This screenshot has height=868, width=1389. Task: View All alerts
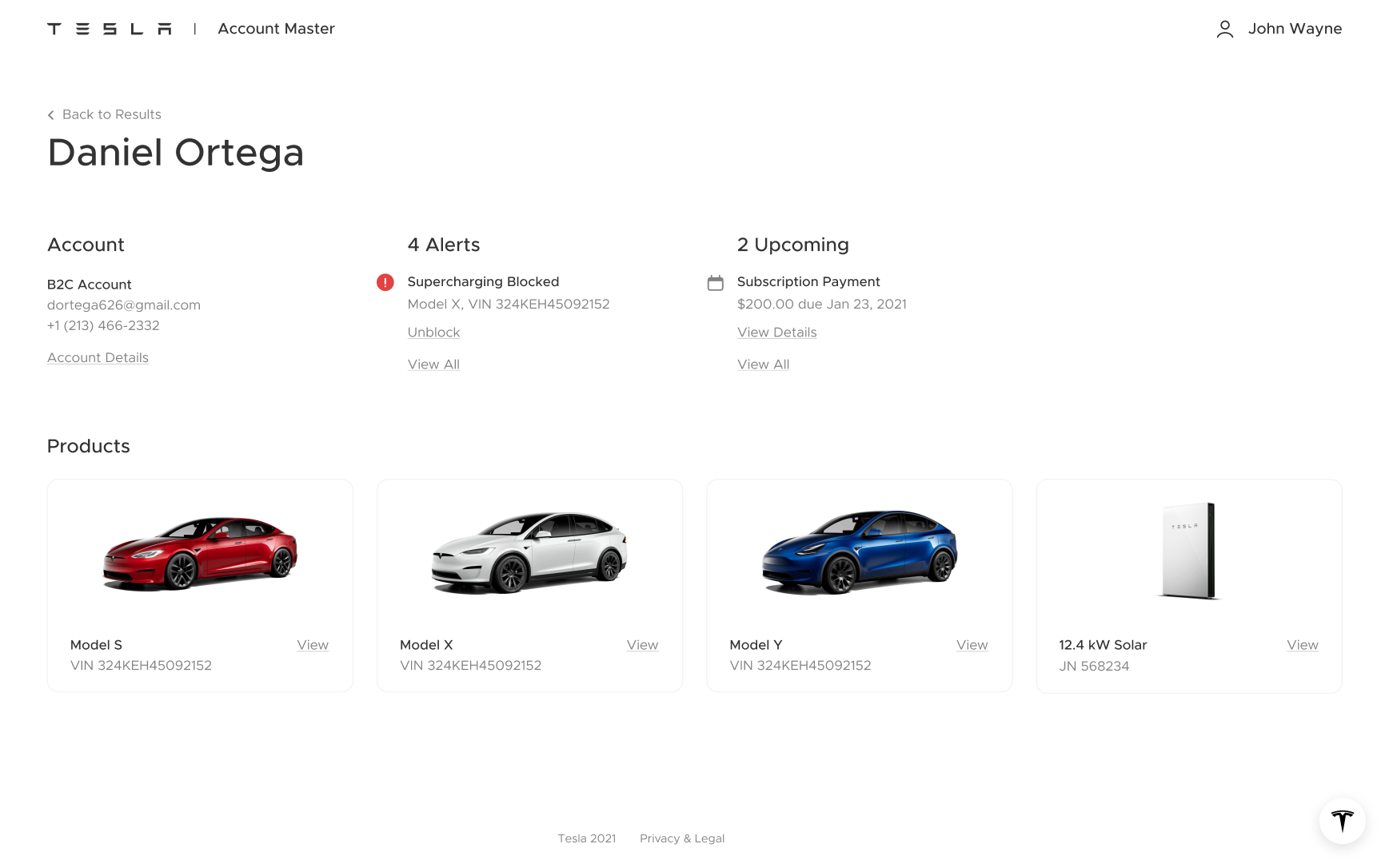point(433,364)
